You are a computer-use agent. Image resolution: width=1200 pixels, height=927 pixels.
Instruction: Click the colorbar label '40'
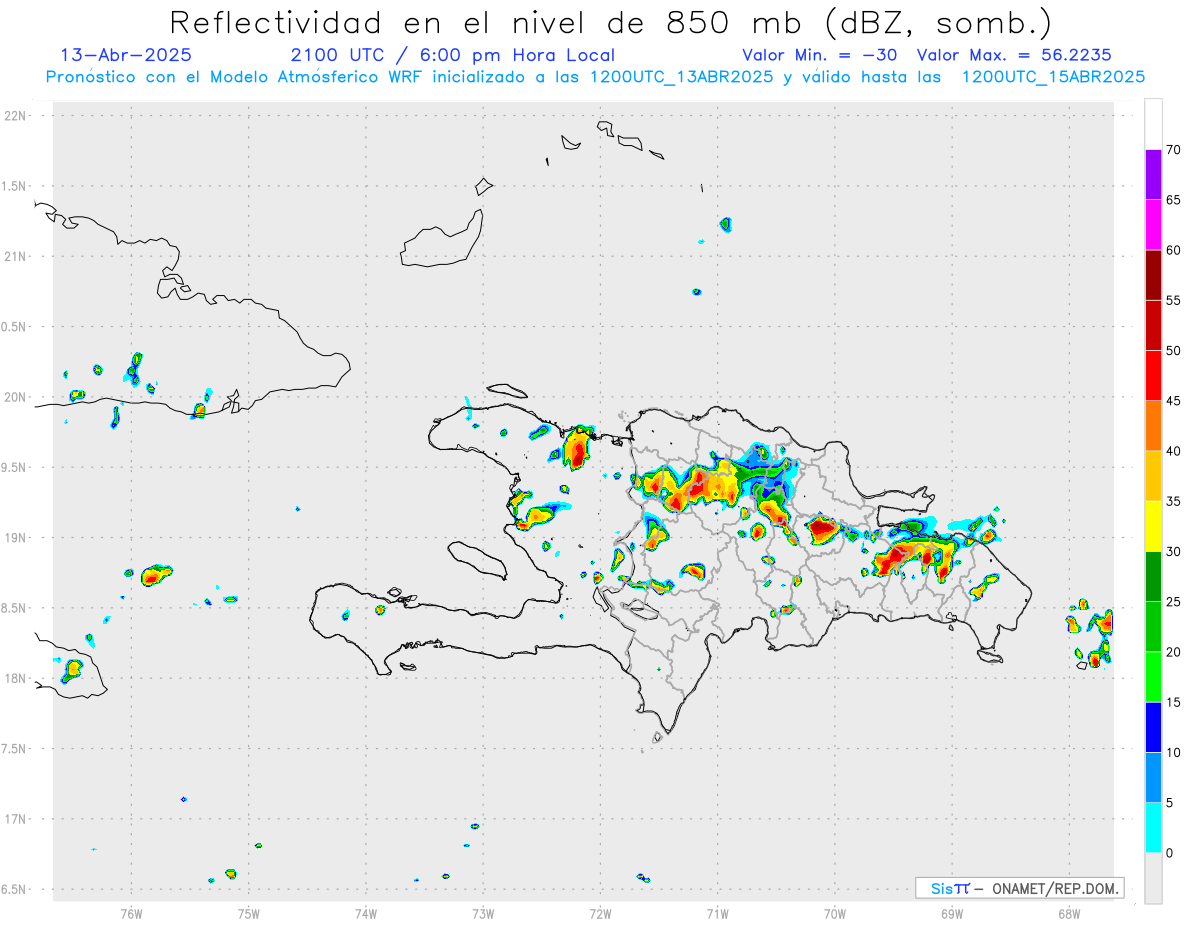pyautogui.click(x=1173, y=451)
